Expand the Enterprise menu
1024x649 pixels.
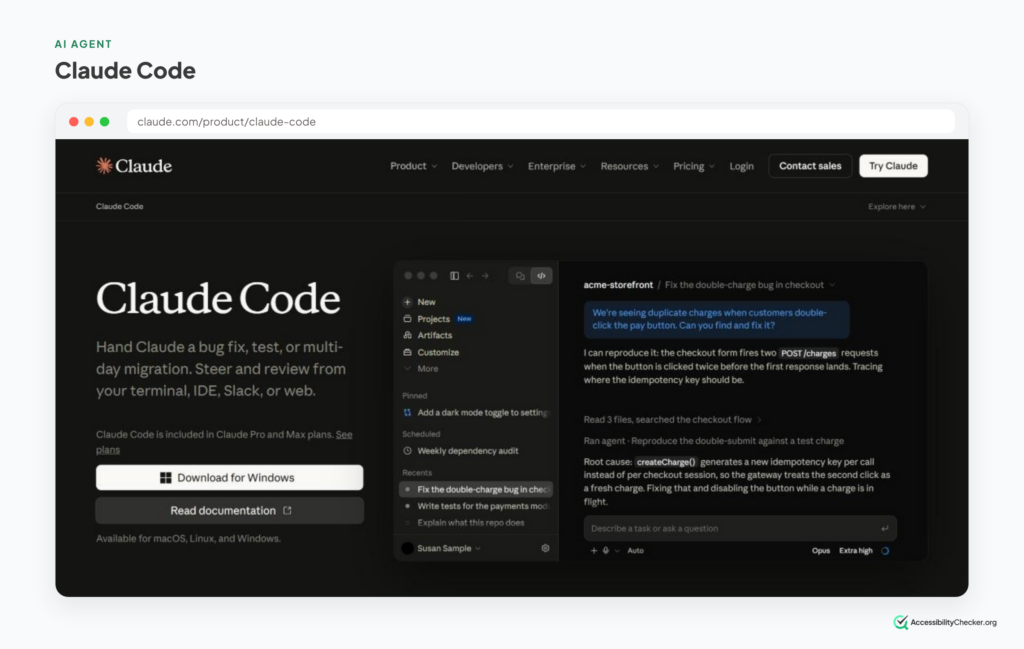point(557,166)
